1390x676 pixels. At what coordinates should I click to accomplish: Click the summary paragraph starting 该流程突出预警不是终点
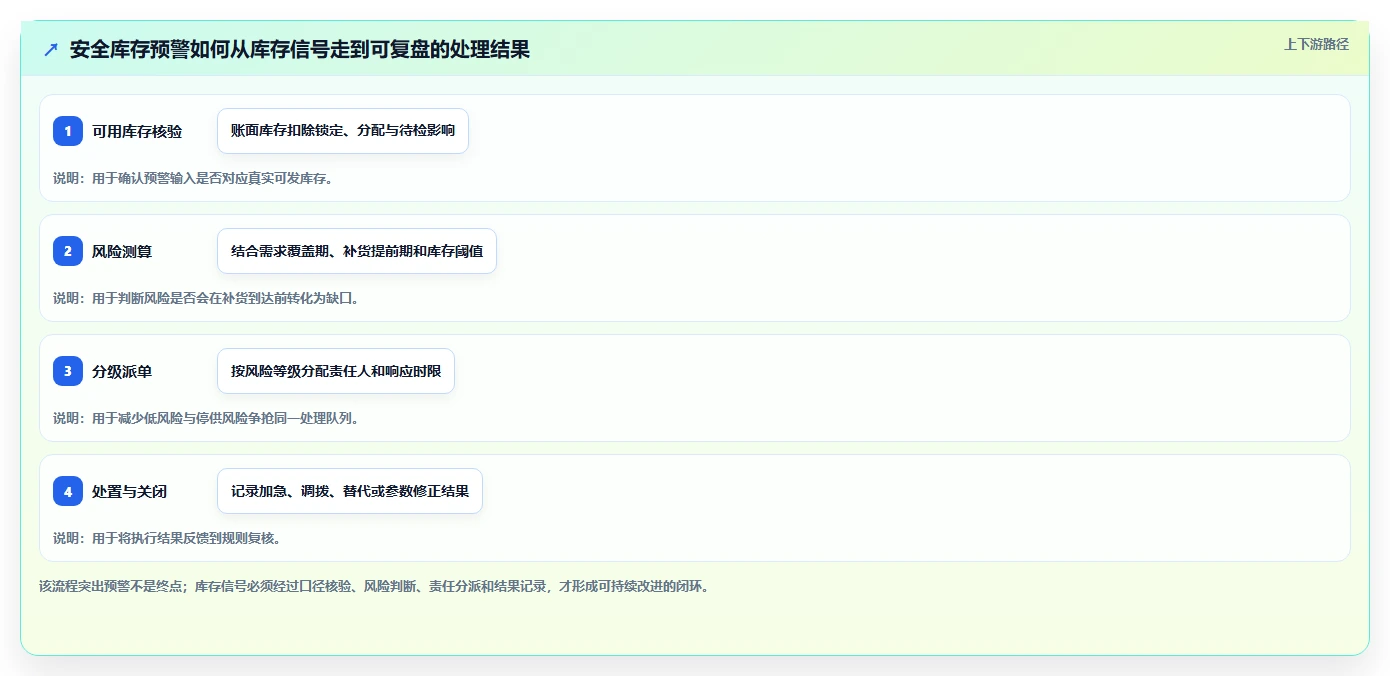[x=374, y=586]
